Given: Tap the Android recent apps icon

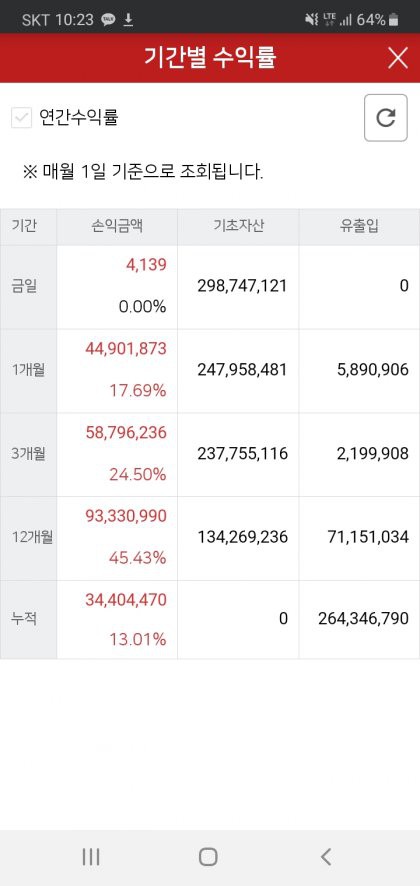Looking at the screenshot, I should click(91, 857).
